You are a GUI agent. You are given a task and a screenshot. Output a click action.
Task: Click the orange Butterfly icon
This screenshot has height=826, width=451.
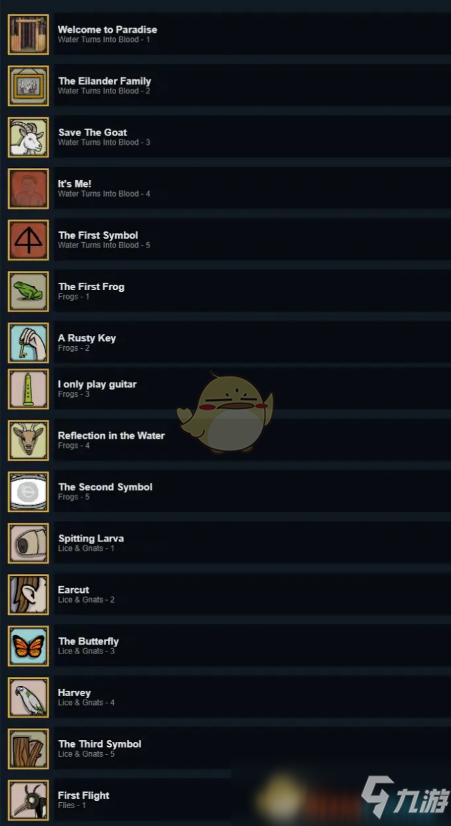28,646
